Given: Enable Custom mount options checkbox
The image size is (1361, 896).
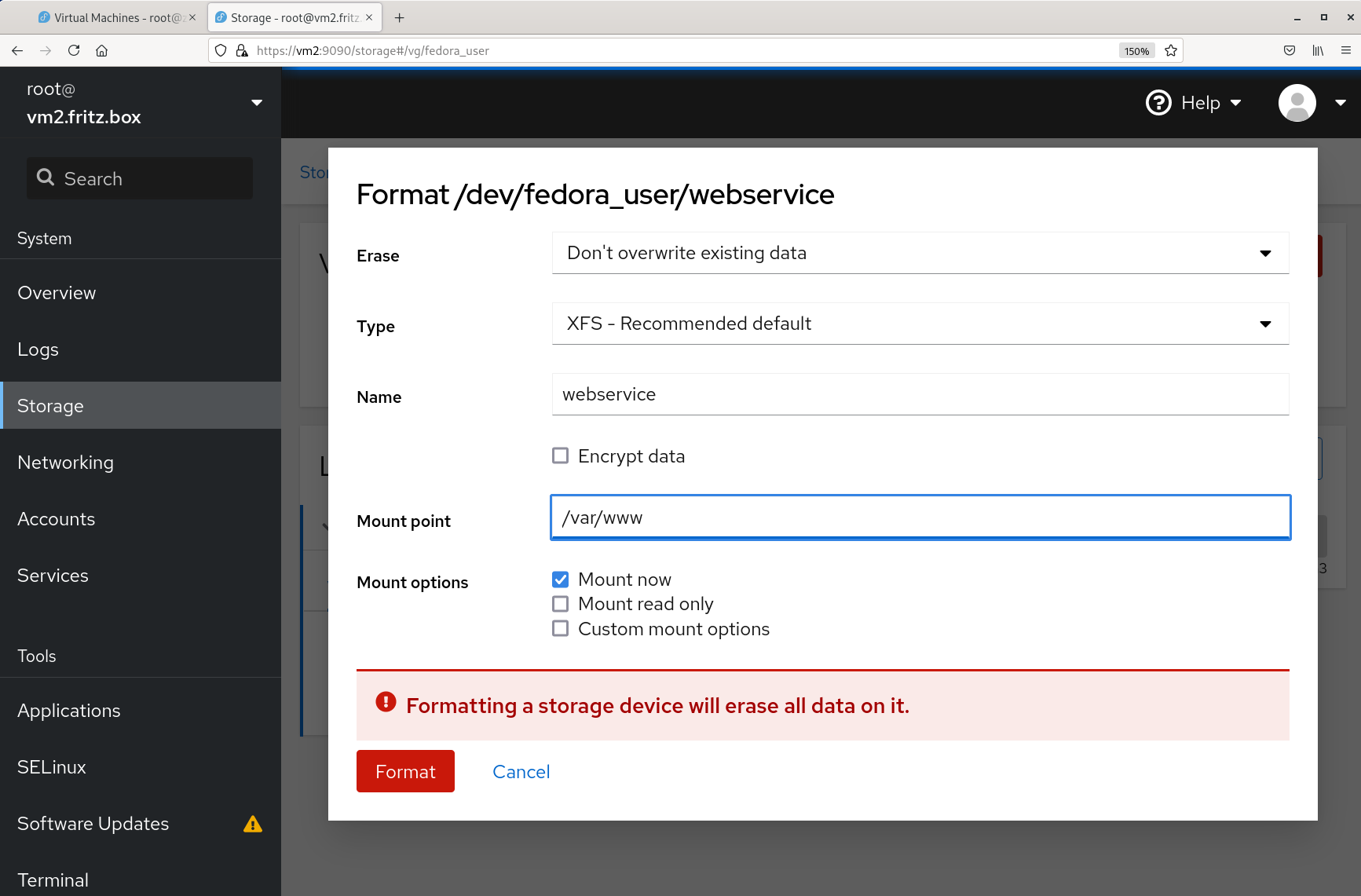Looking at the screenshot, I should [x=560, y=628].
